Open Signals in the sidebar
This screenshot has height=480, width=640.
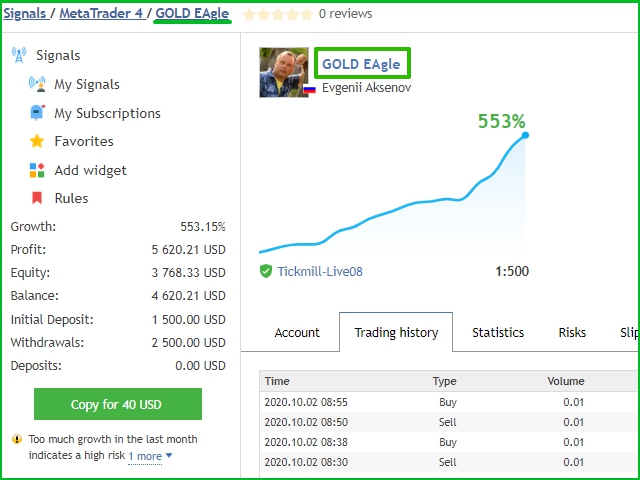58,55
